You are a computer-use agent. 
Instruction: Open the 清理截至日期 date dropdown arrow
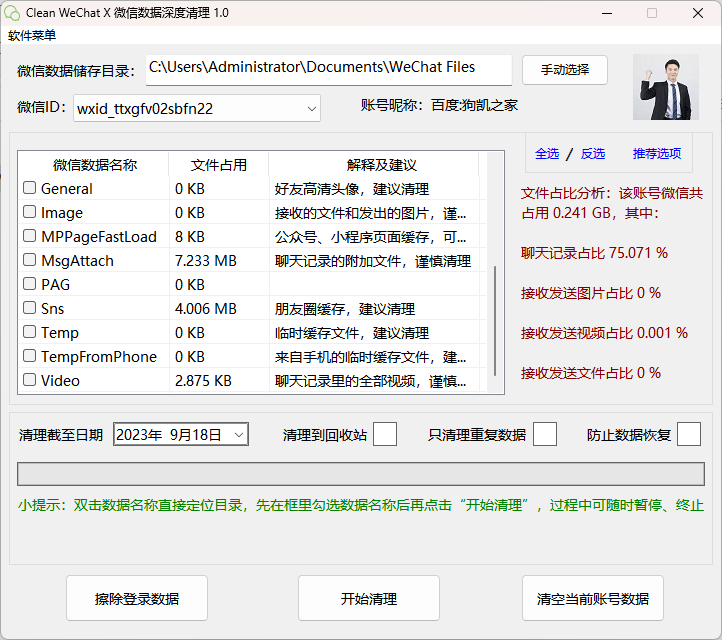tap(239, 435)
